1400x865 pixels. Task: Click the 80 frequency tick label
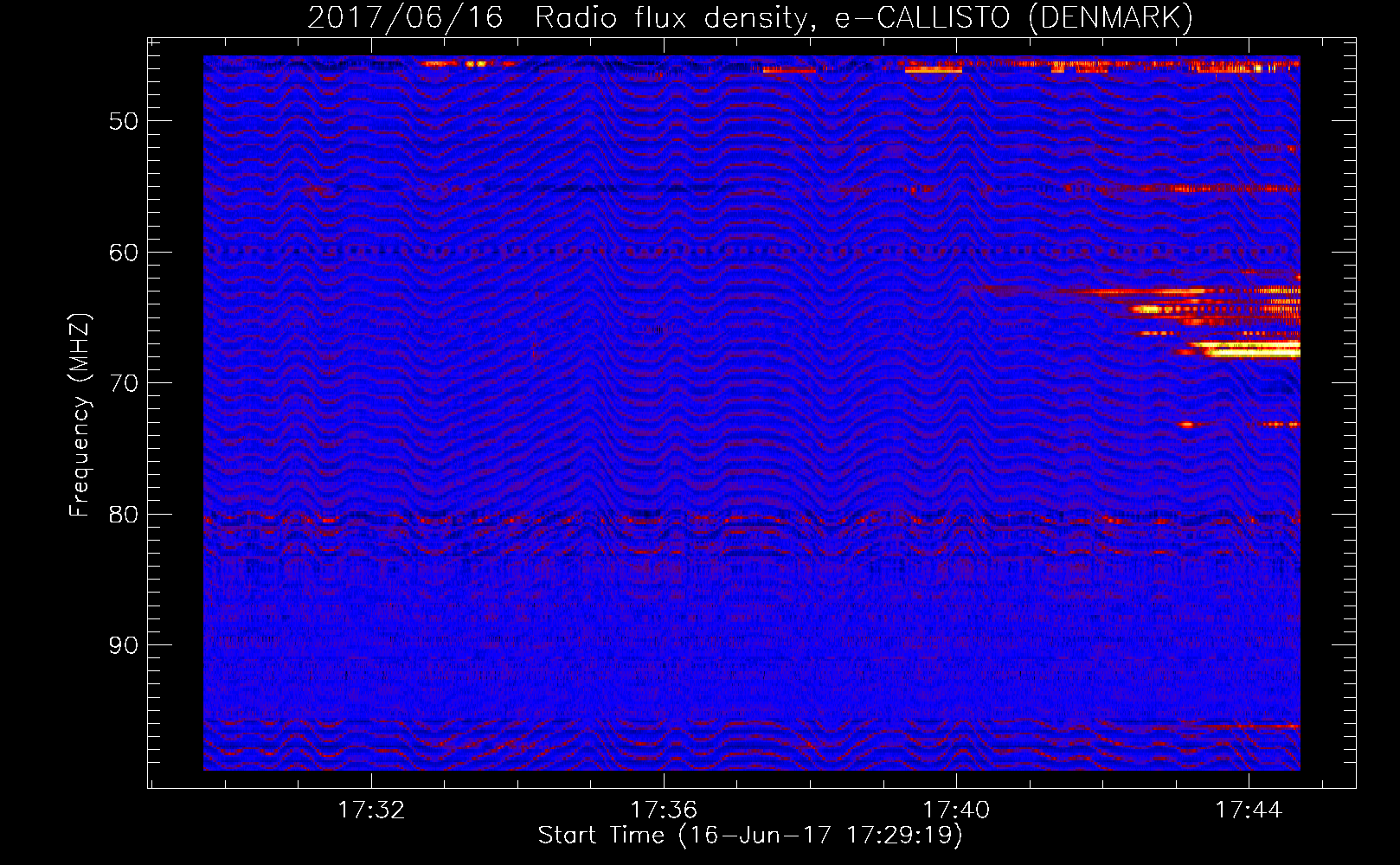point(124,515)
